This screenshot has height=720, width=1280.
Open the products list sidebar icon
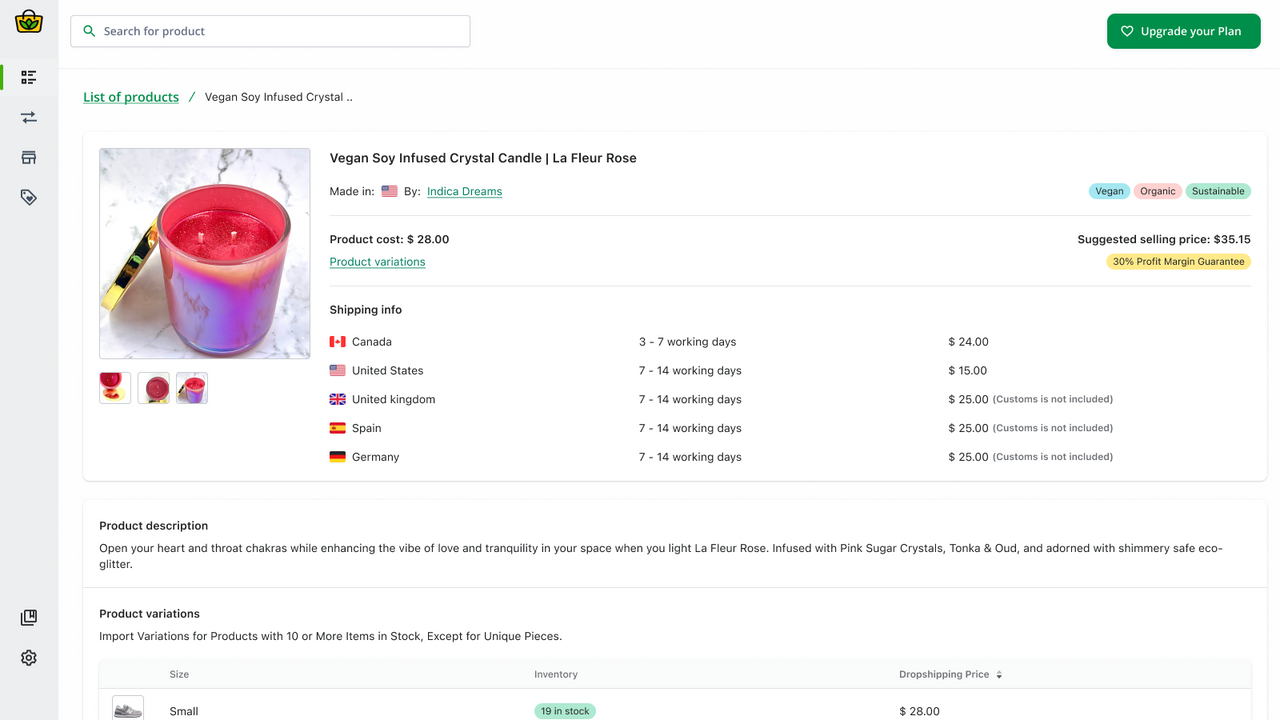28,77
